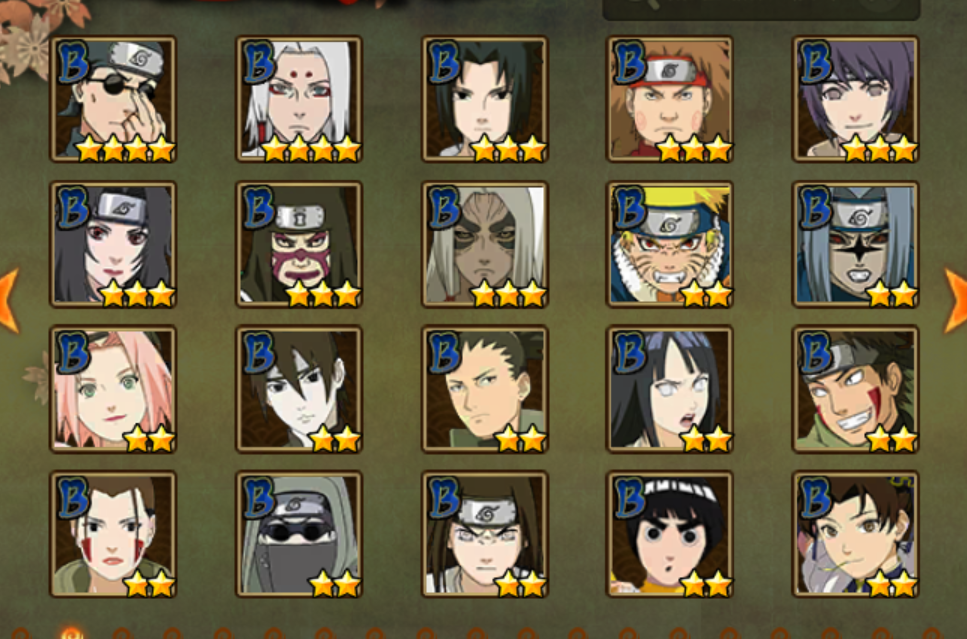Click the glowing active page indicator dot
The width and height of the screenshot is (967, 639).
72,633
